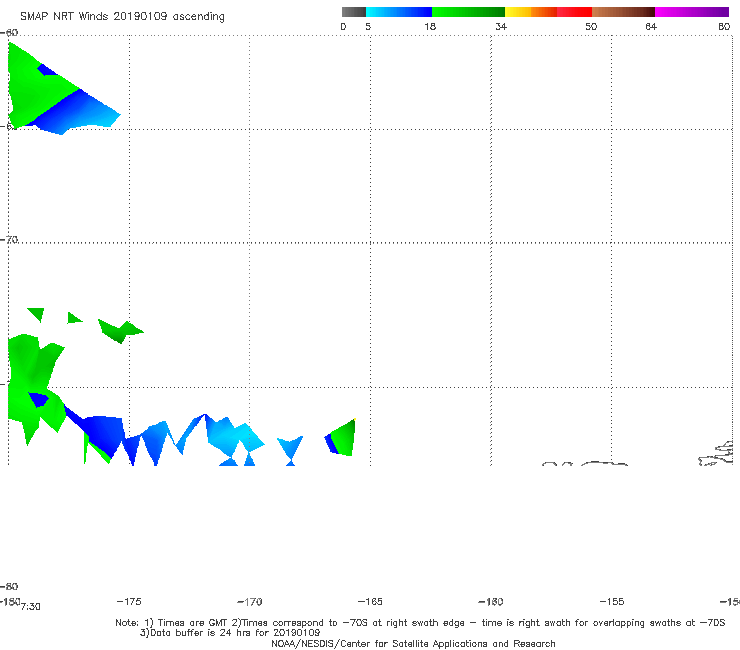
Task: Click the color scale label "64"
Action: (x=651, y=26)
